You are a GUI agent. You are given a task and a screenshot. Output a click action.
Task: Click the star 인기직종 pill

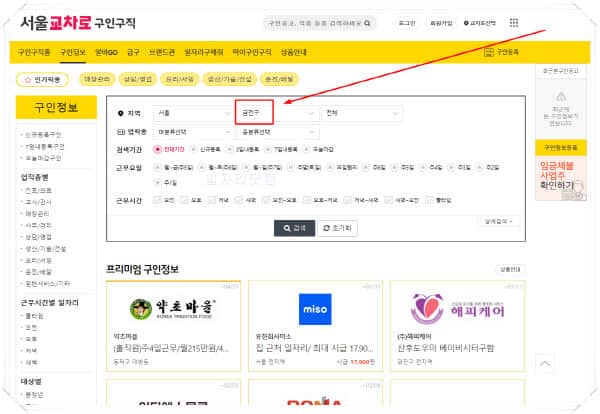[42, 80]
